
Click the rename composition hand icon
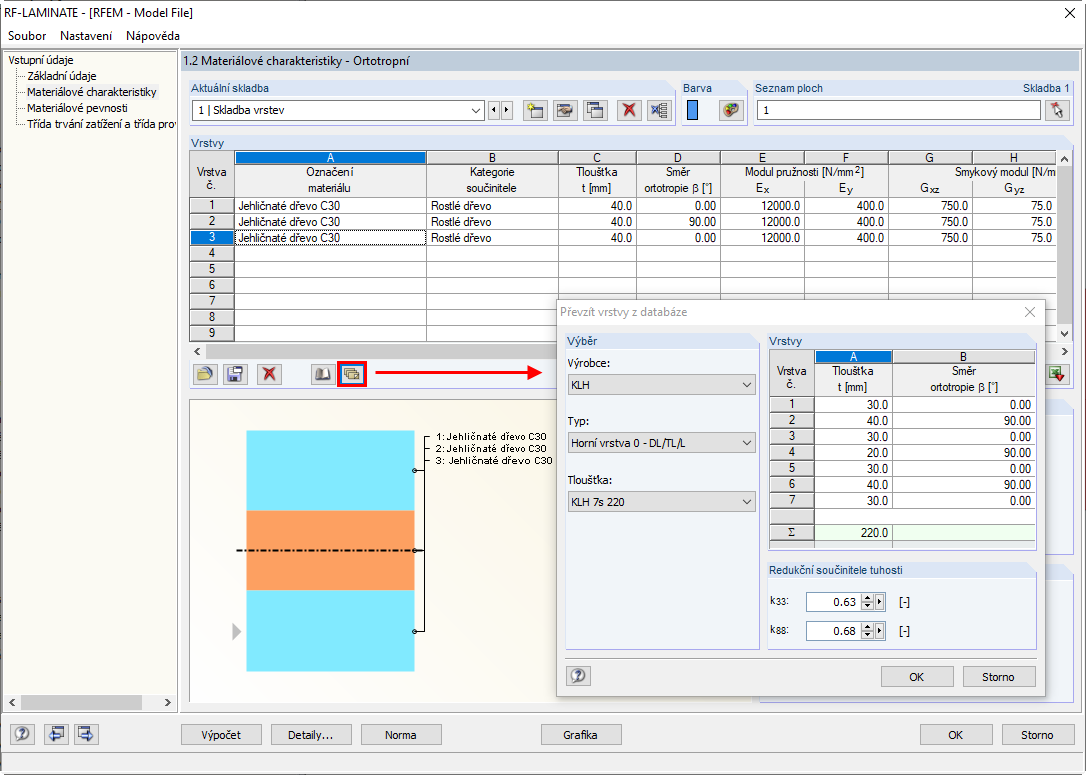pos(565,110)
